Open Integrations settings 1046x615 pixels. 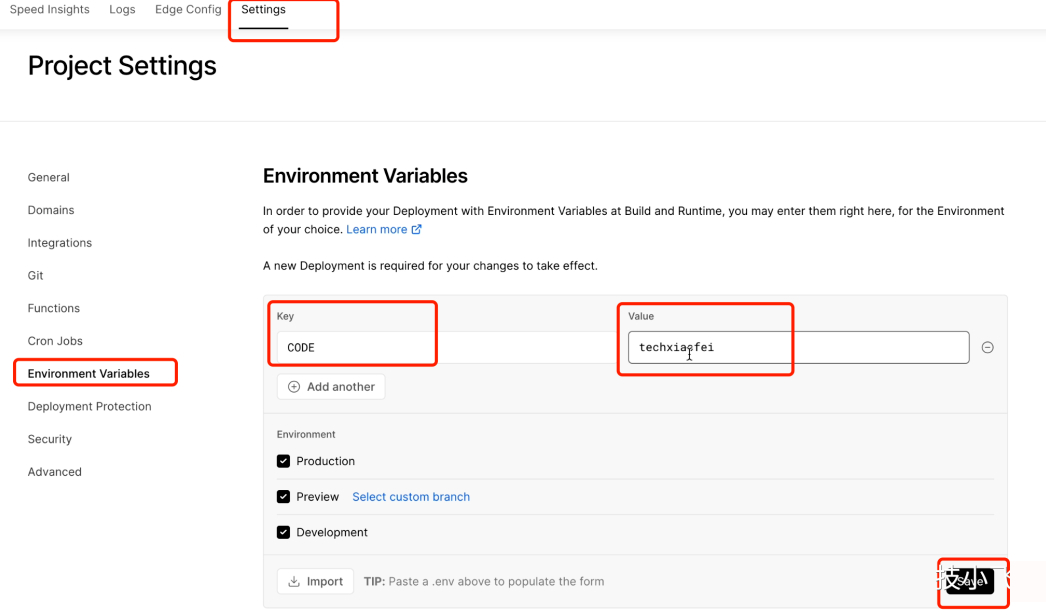pyautogui.click(x=59, y=243)
